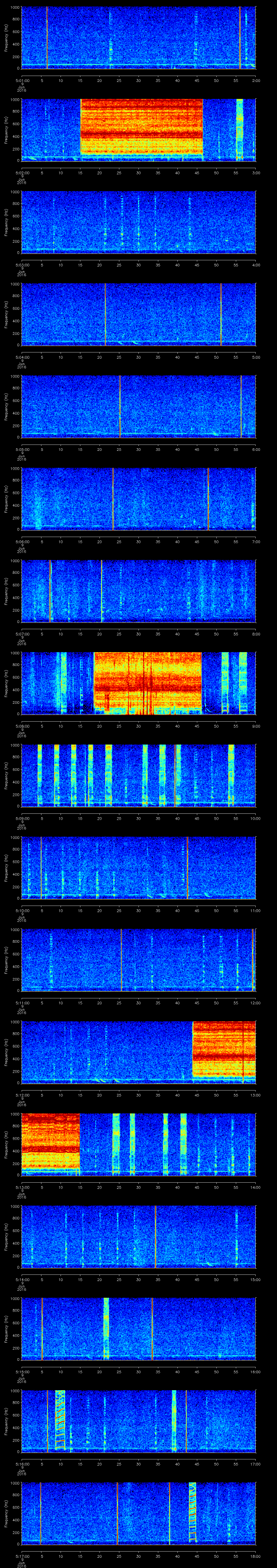Click the spectrogram panel starting at 5:10:00
Image resolution: width=277 pixels, height=1568 pixels.
(x=138, y=868)
